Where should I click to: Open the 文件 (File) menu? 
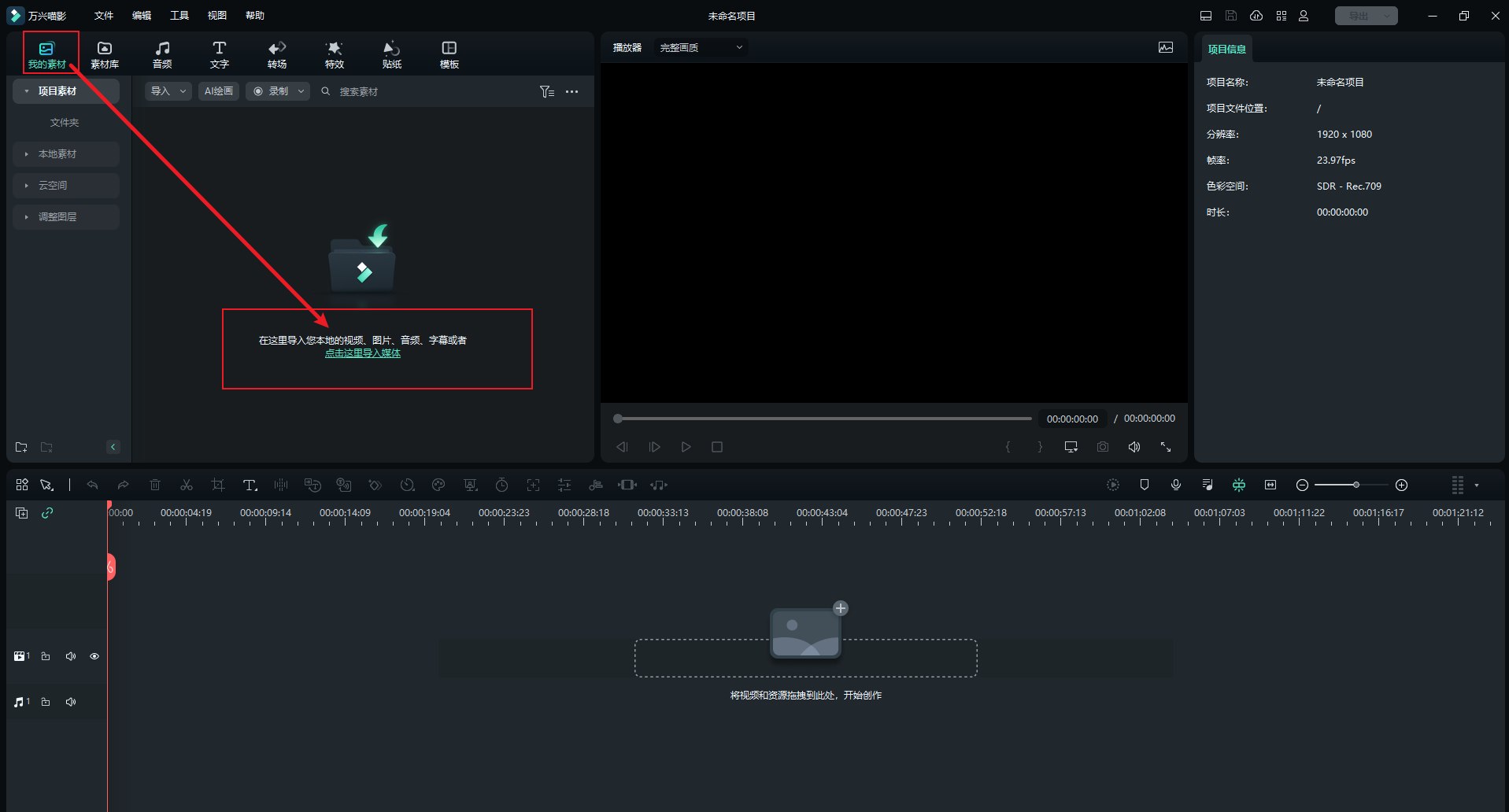104,16
